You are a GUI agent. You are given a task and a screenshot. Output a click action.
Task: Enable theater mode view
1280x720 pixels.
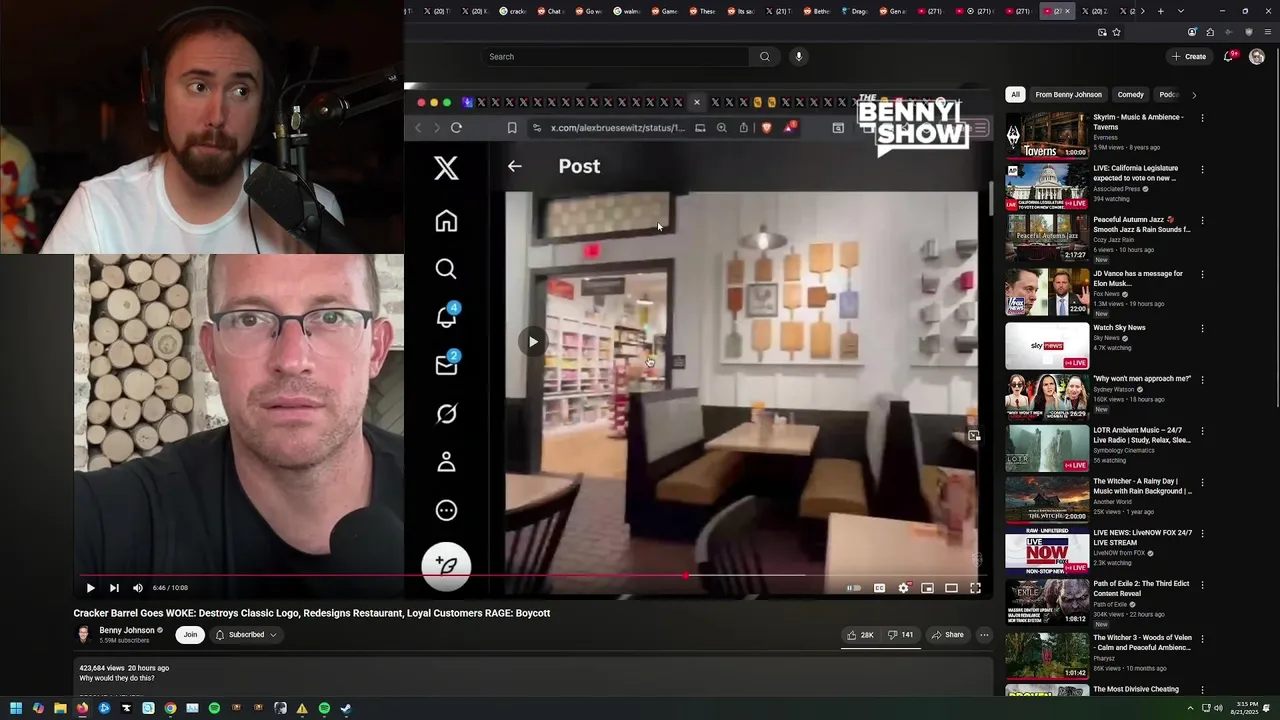pyautogui.click(x=951, y=588)
